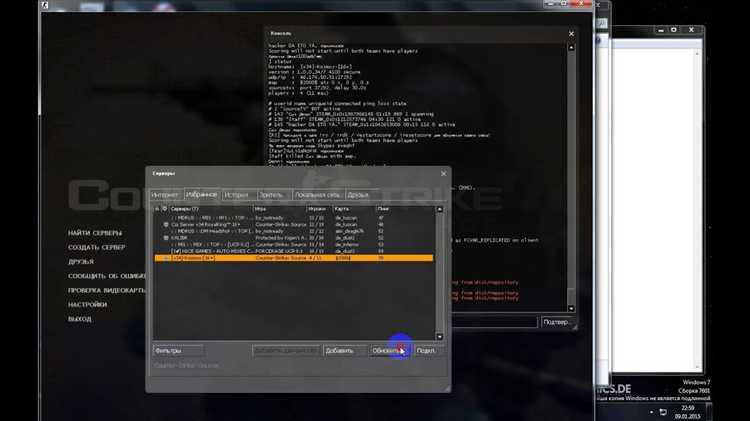Click the console Подтвер. submit button

[x=557, y=322]
